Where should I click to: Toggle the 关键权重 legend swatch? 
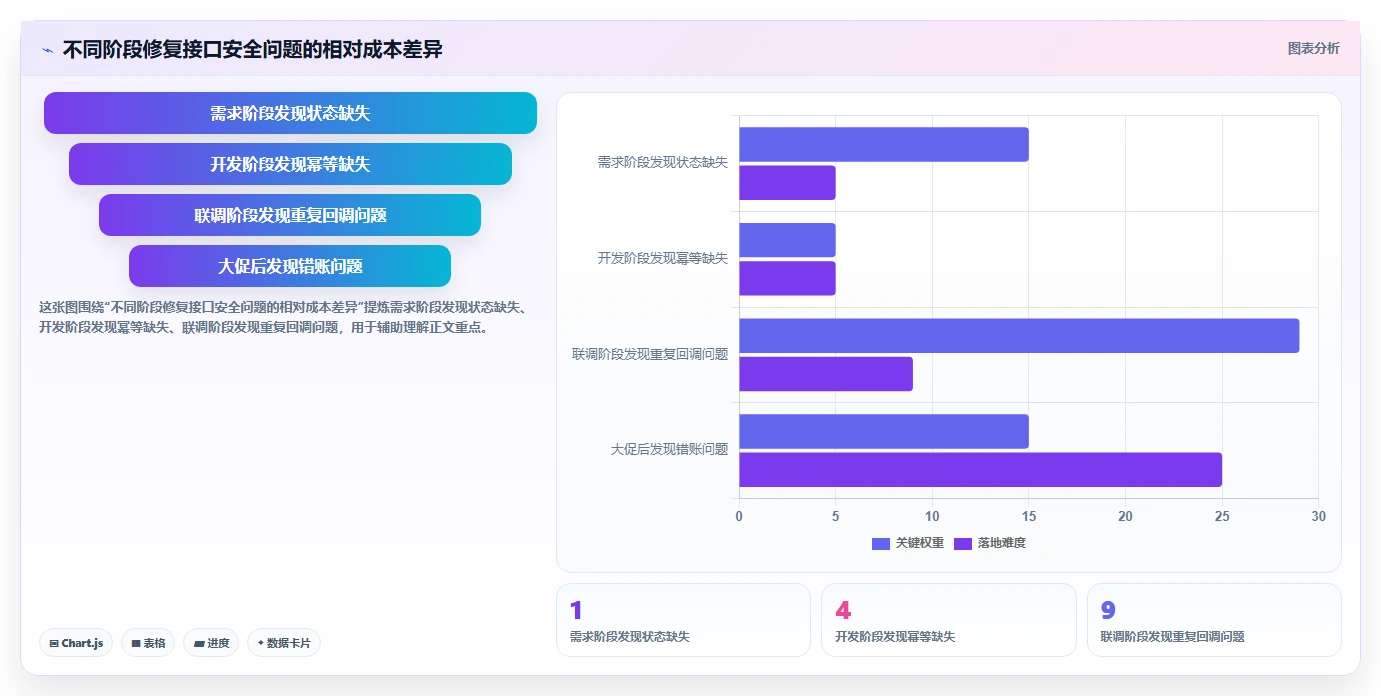coord(880,543)
